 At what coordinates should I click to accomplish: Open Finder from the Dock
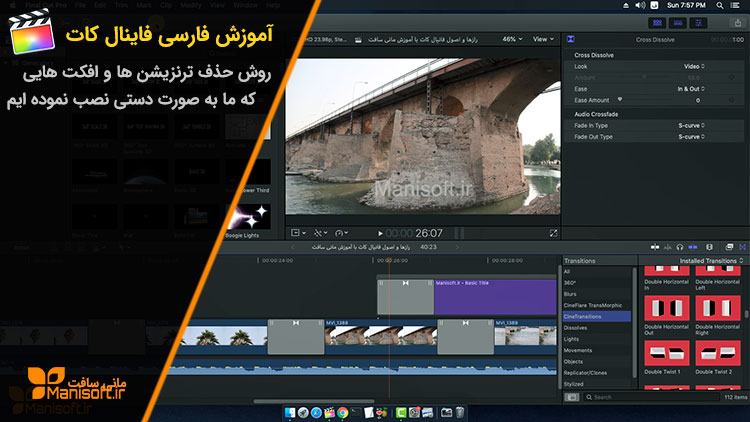pyautogui.click(x=290, y=412)
